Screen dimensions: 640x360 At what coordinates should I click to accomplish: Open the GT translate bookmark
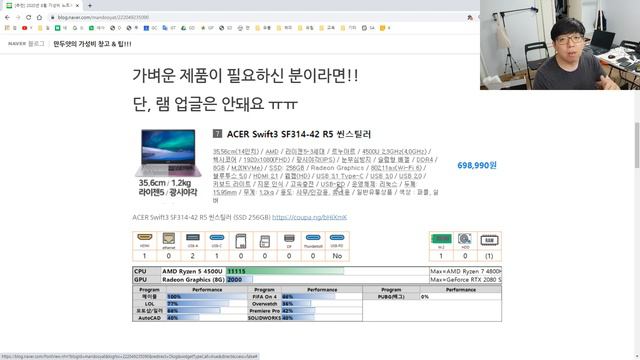pos(168,28)
